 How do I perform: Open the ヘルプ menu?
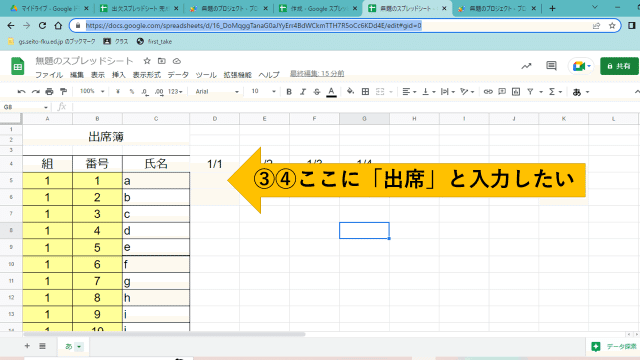[269, 75]
